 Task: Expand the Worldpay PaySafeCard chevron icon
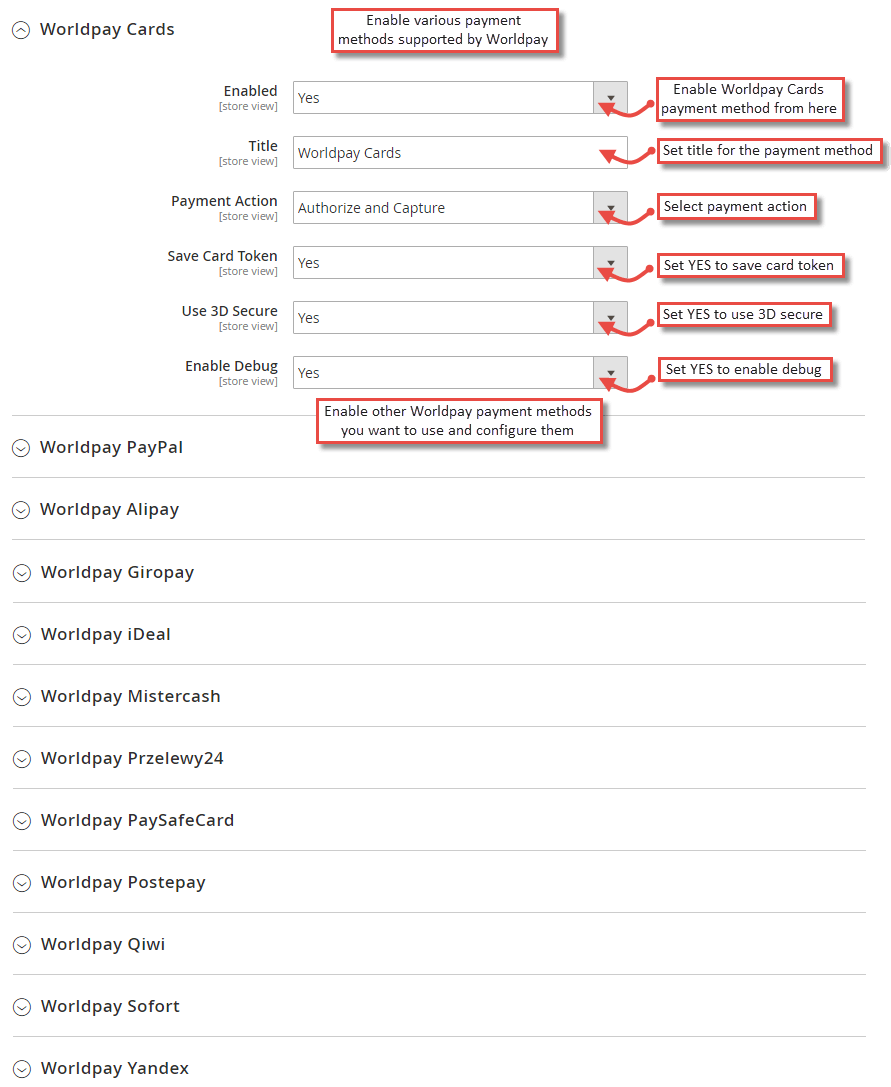tap(22, 821)
